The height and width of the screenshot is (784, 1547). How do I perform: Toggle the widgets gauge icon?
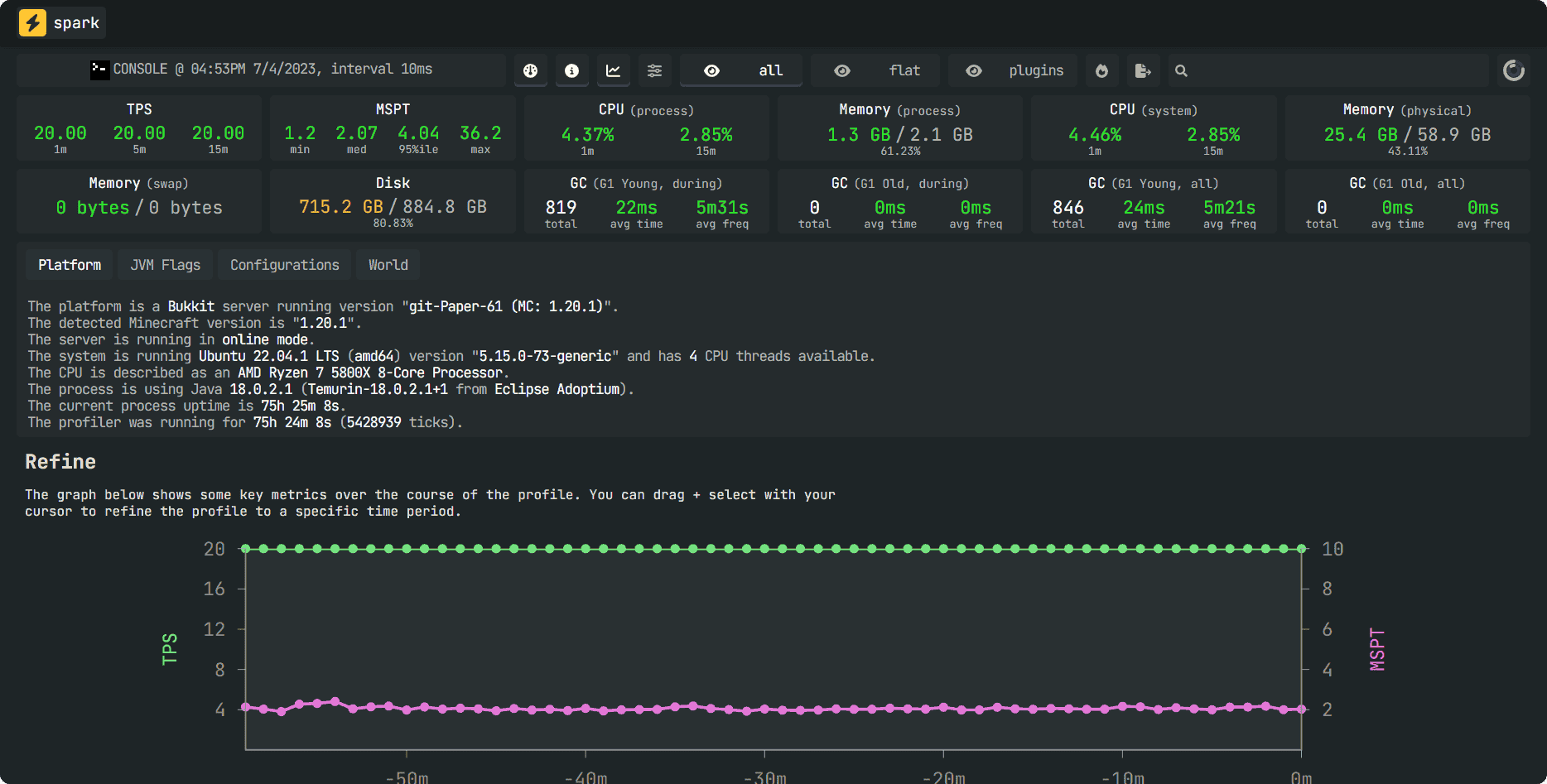[530, 71]
